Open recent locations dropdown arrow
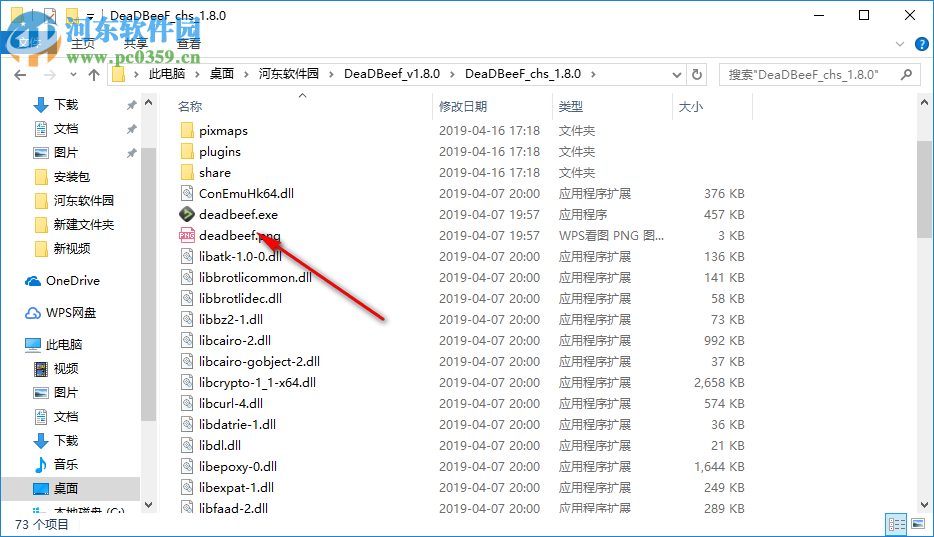 coord(73,74)
